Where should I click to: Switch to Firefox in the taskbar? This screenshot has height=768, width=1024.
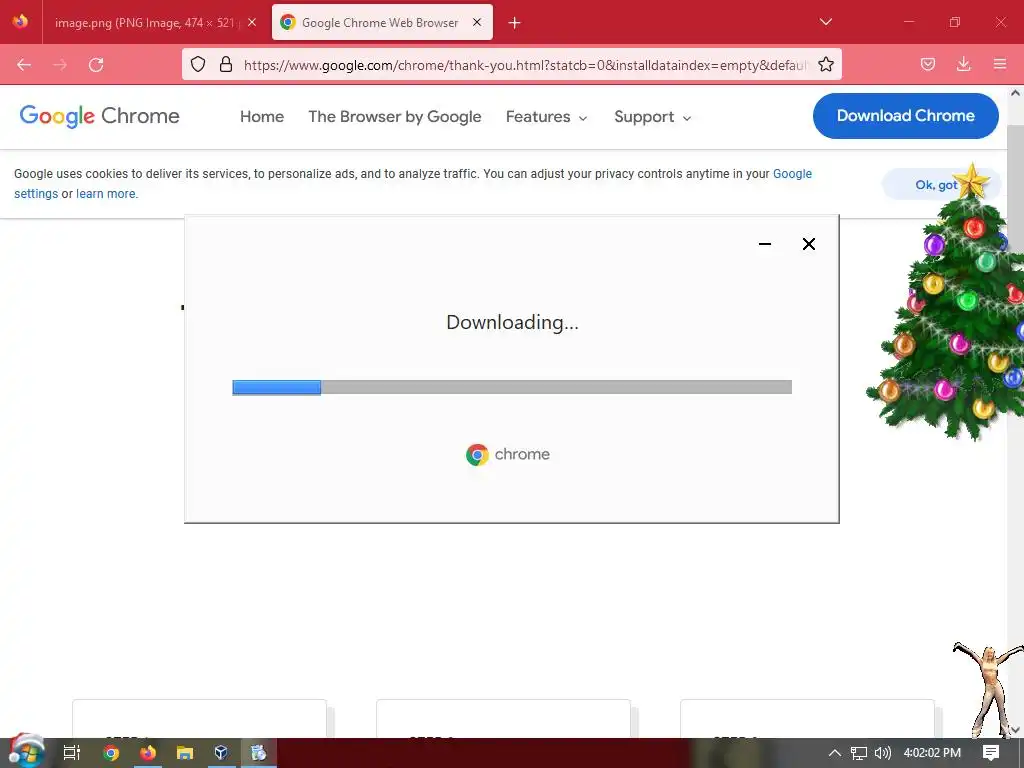pyautogui.click(x=148, y=753)
